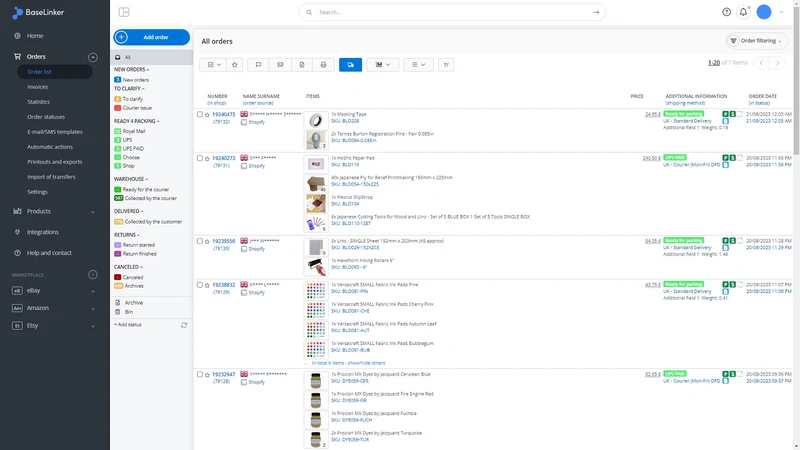Viewport: 800px width, 450px height.
Task: Star order 19240273
Action: (207, 159)
